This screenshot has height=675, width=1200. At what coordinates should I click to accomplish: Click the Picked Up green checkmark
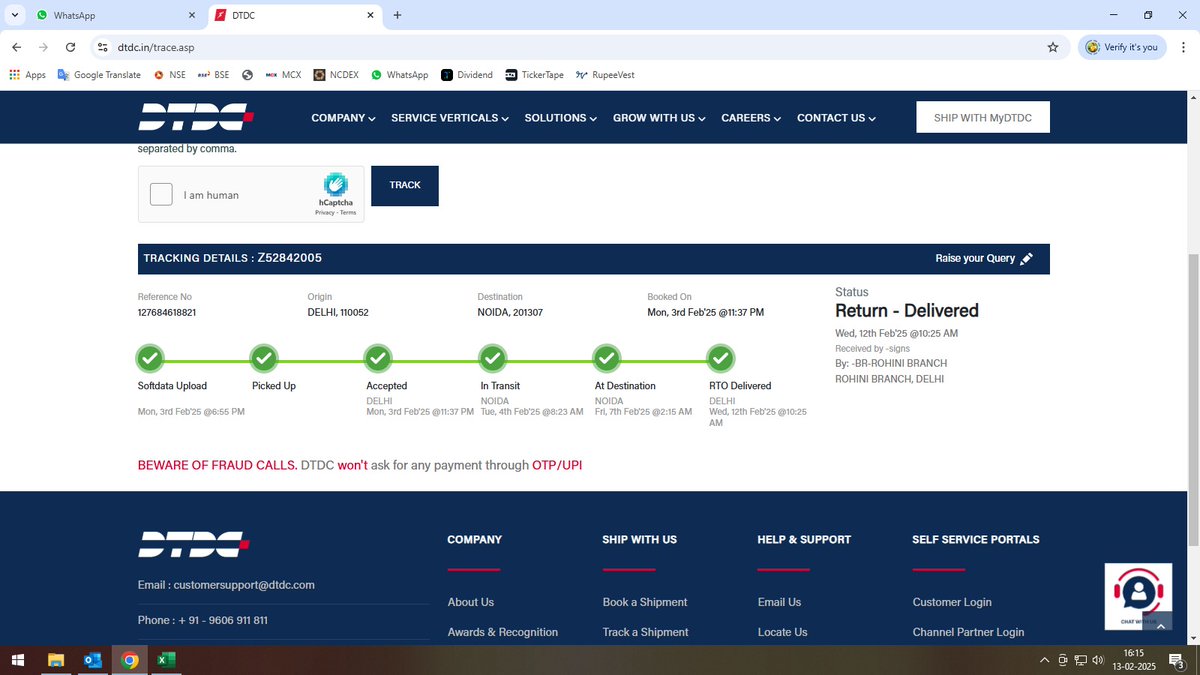pyautogui.click(x=264, y=357)
